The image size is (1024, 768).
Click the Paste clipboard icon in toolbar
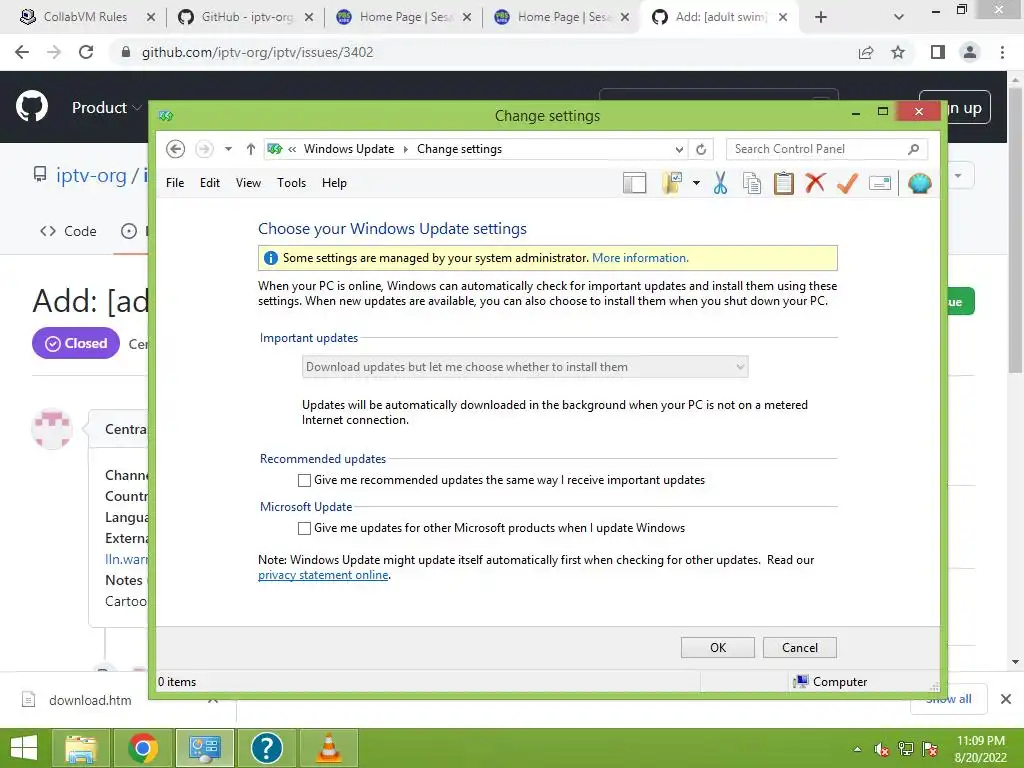(x=784, y=184)
